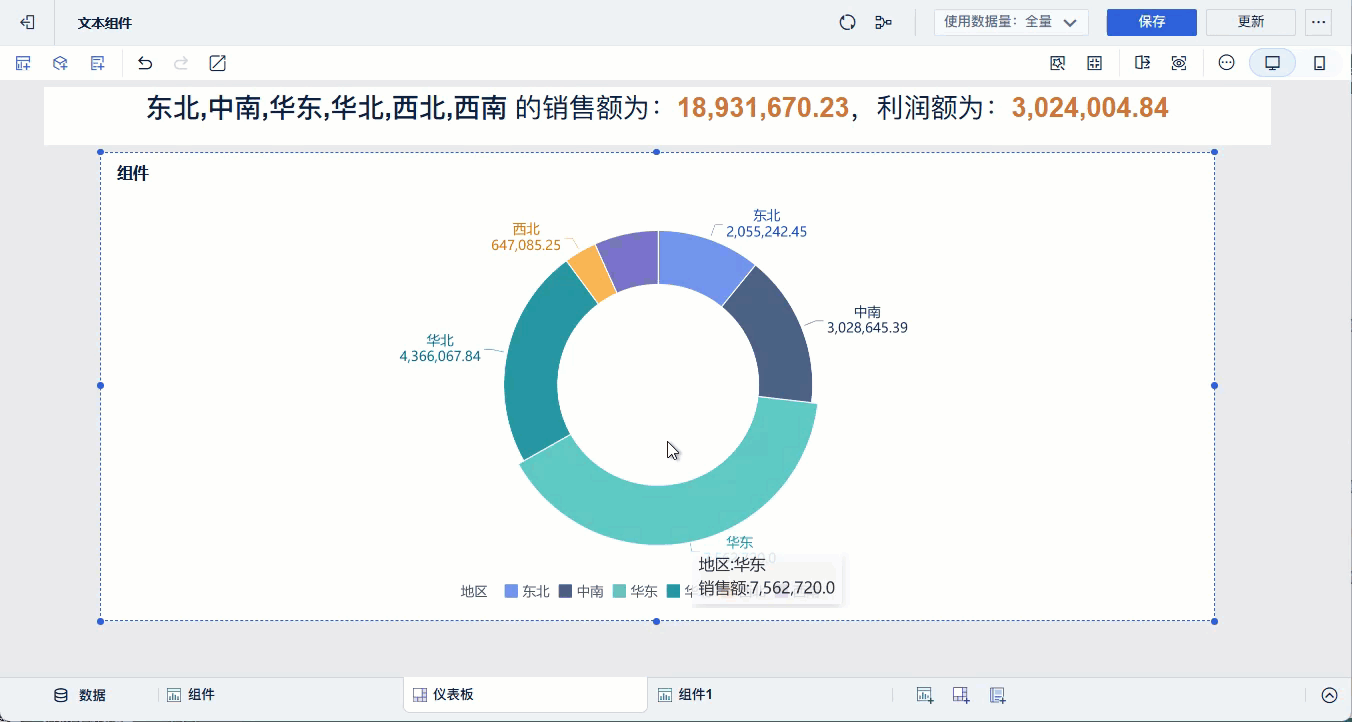Open dashboard preview eye icon
Viewport: 1352px width, 722px height.
click(1180, 63)
